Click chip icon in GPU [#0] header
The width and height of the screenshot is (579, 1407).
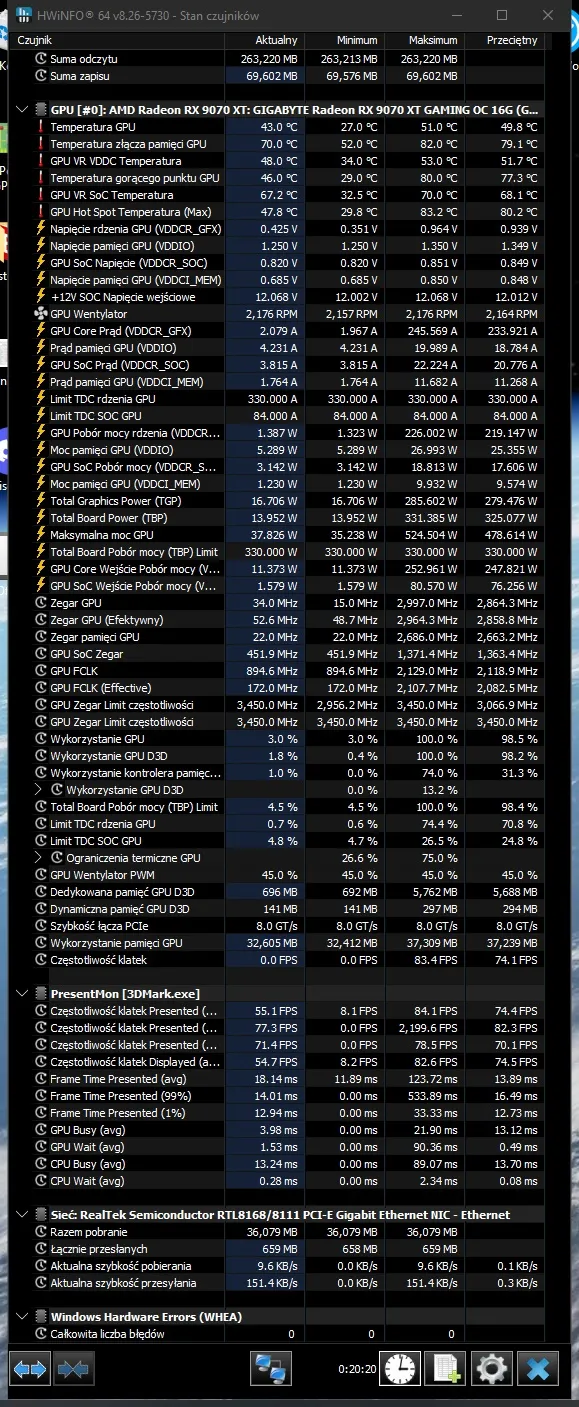pyautogui.click(x=41, y=110)
